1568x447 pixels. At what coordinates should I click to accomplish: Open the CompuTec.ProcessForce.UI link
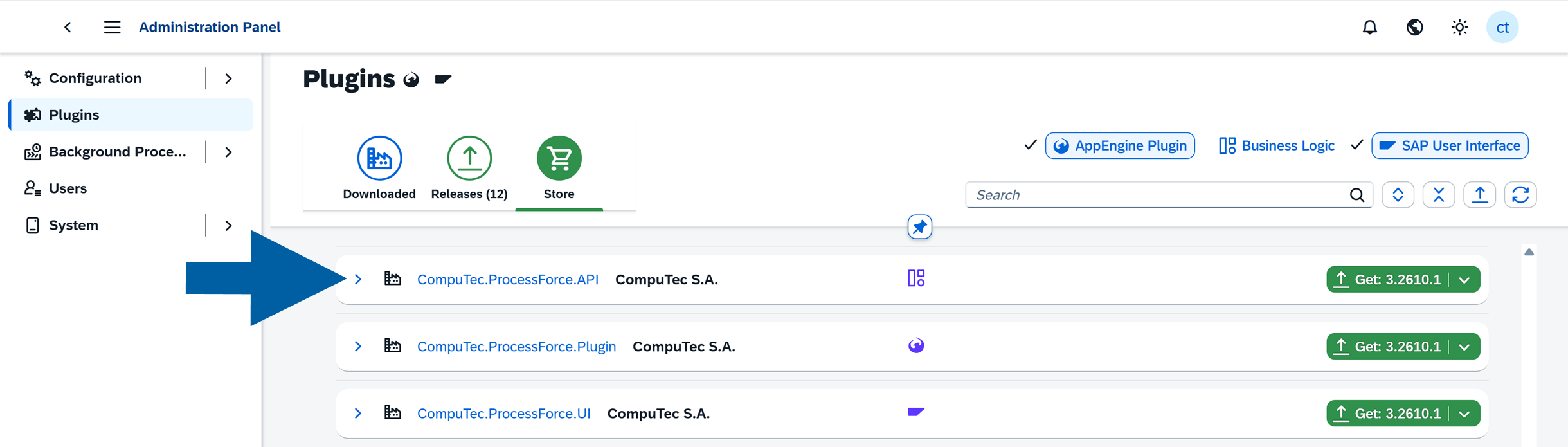point(504,413)
